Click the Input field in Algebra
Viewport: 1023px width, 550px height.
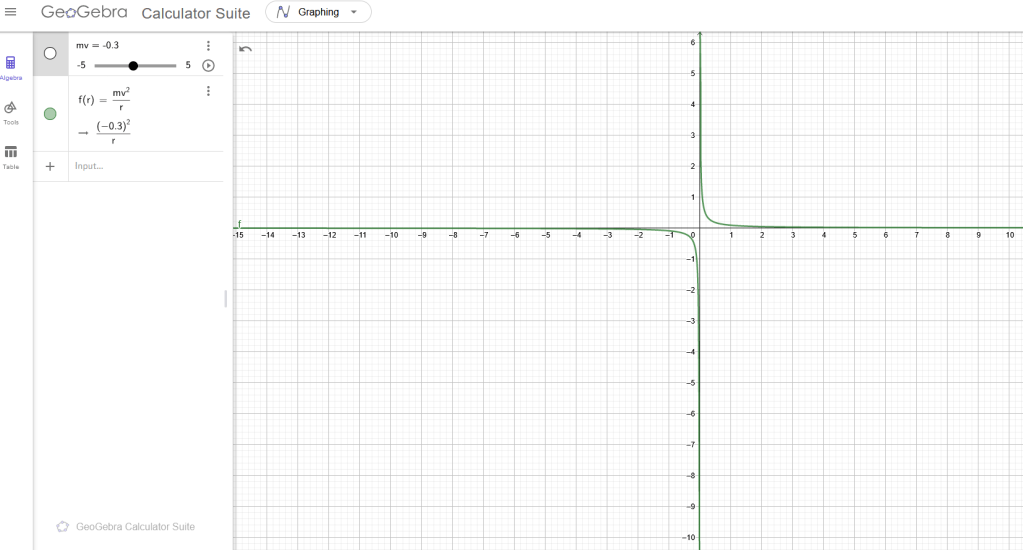140,166
